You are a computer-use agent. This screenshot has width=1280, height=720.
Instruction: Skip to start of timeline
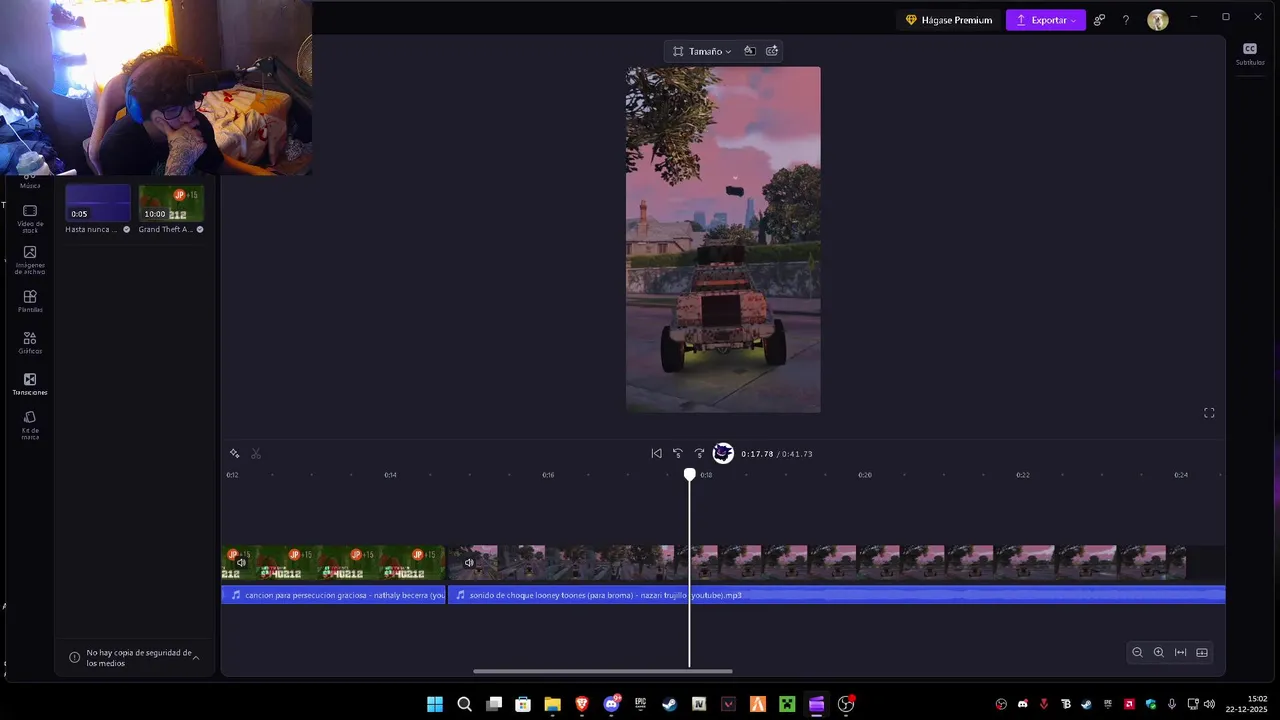(656, 454)
